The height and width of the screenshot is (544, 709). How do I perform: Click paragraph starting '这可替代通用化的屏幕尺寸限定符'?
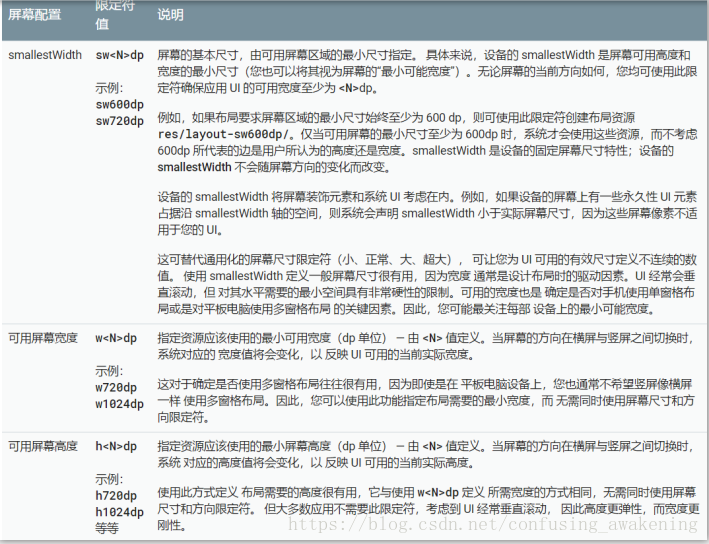click(427, 284)
